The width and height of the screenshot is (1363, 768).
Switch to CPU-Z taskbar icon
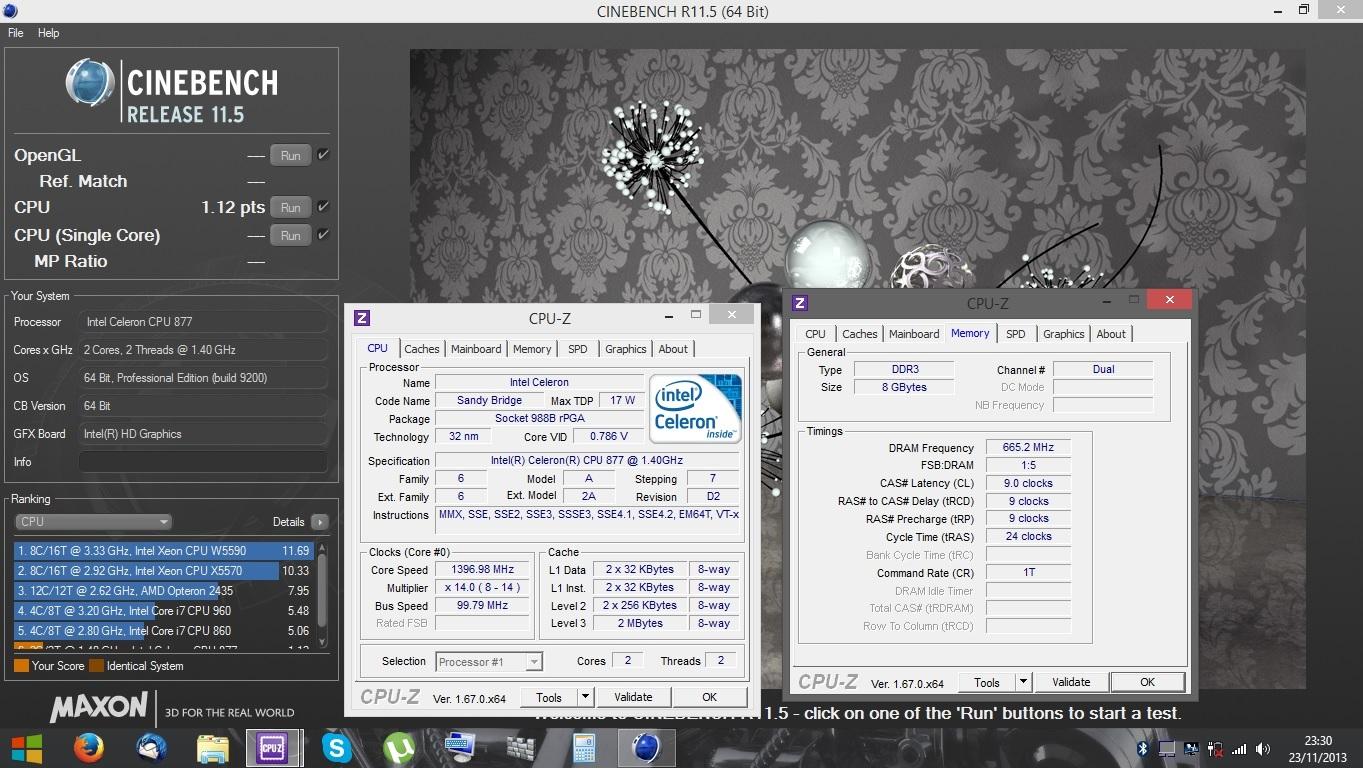tap(272, 748)
